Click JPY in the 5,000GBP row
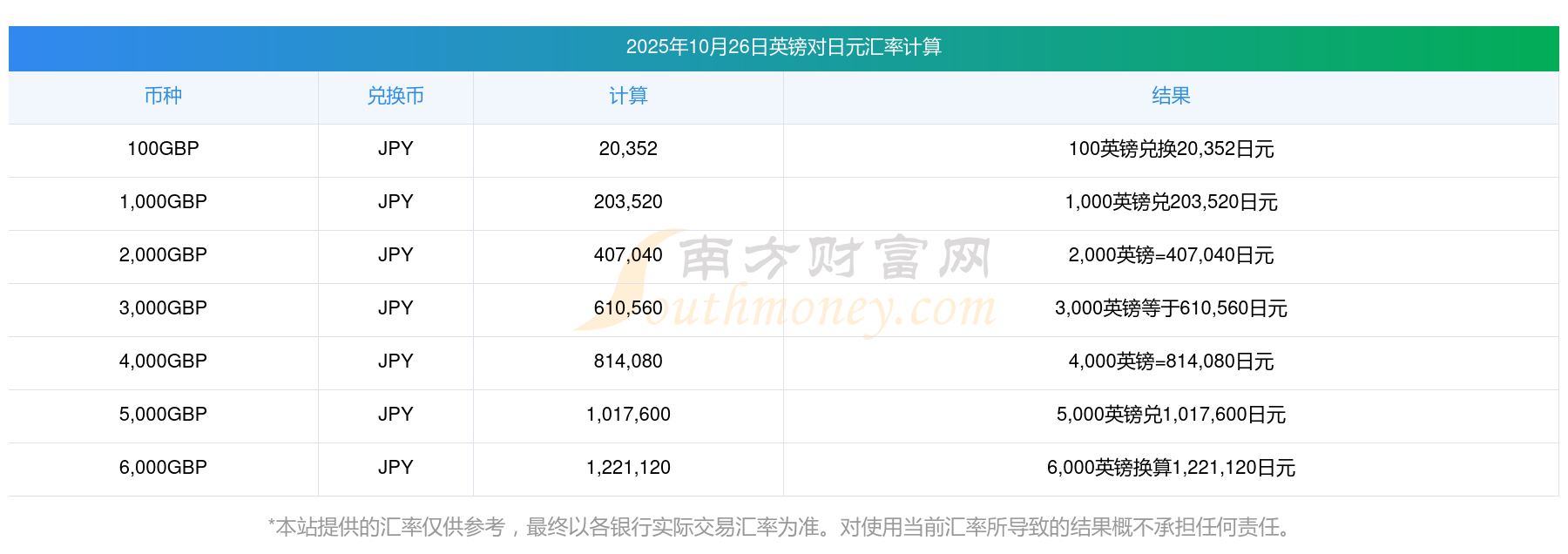Image resolution: width=1568 pixels, height=554 pixels. [x=395, y=415]
